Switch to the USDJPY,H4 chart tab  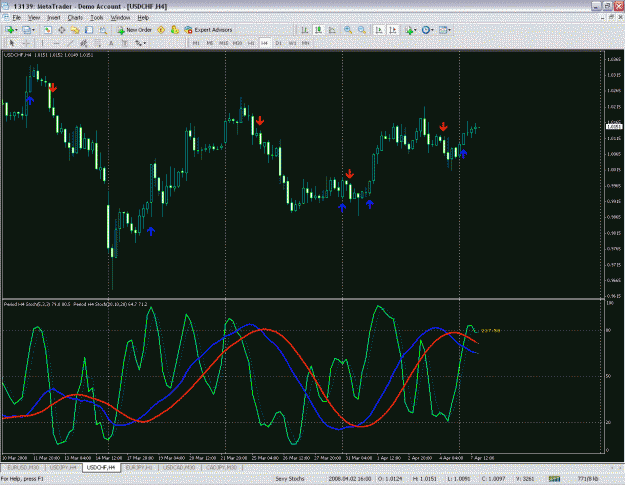[63, 467]
